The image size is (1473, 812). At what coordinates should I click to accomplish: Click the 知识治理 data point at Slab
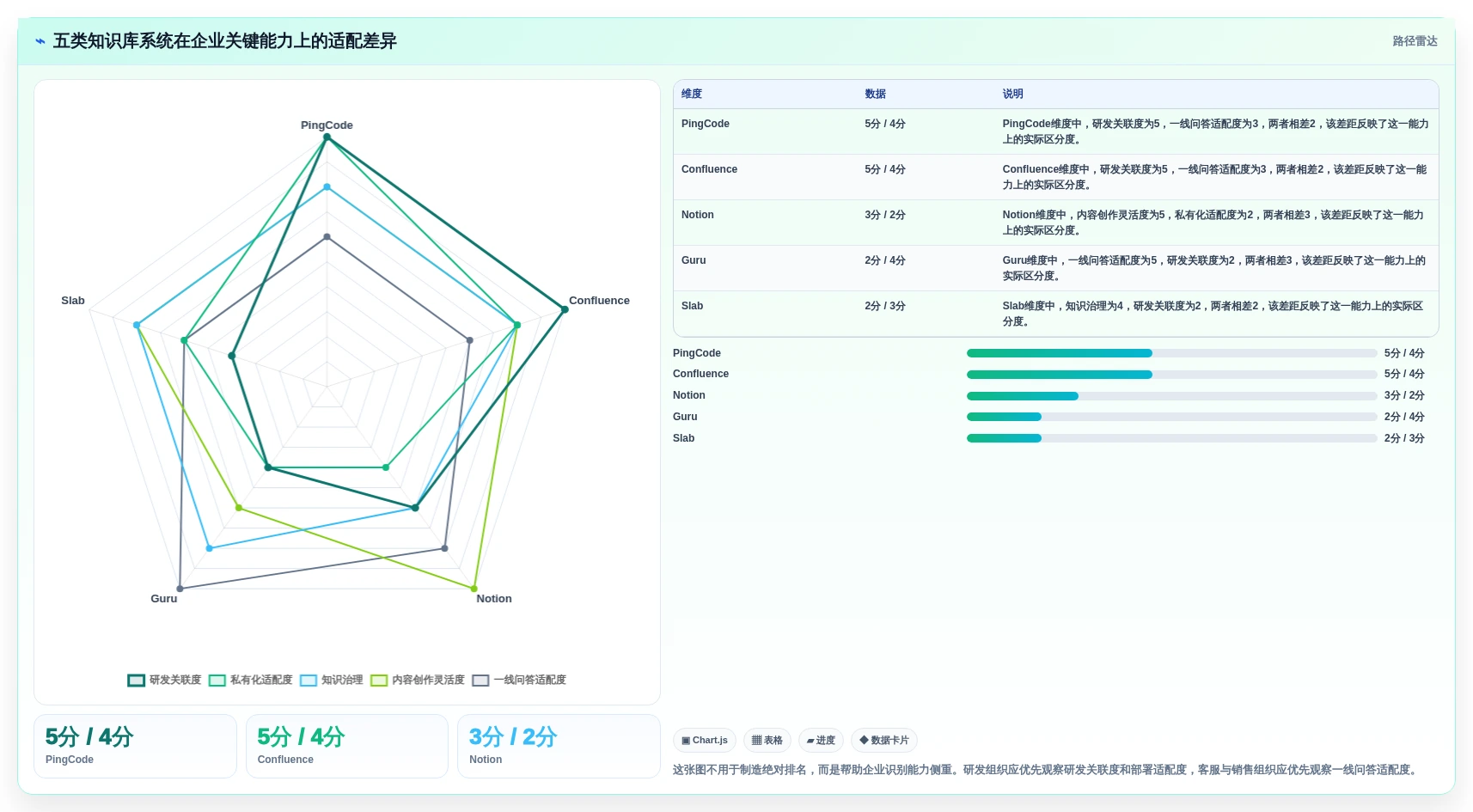(x=137, y=325)
